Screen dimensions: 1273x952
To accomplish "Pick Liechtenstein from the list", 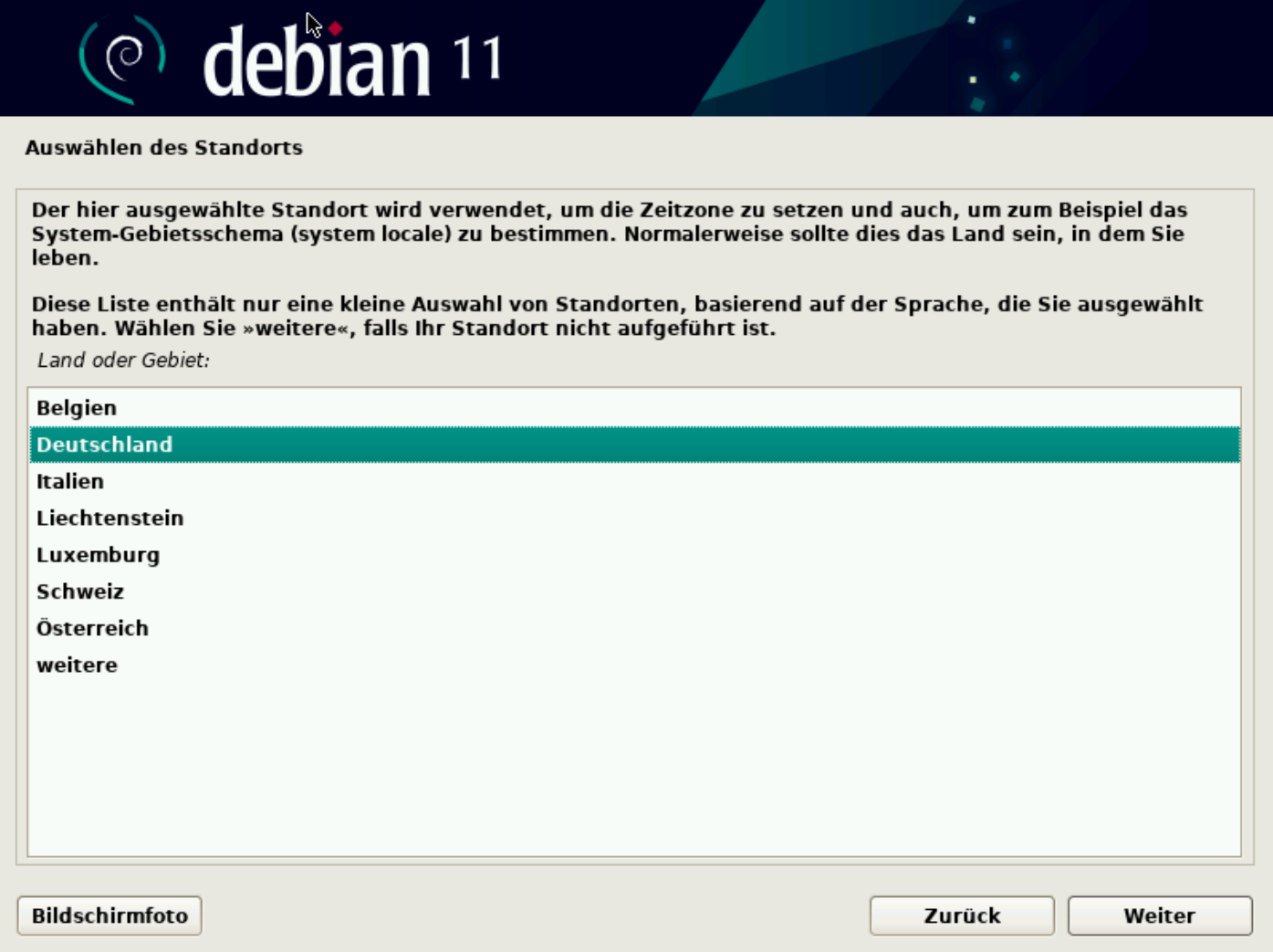I will [634, 518].
